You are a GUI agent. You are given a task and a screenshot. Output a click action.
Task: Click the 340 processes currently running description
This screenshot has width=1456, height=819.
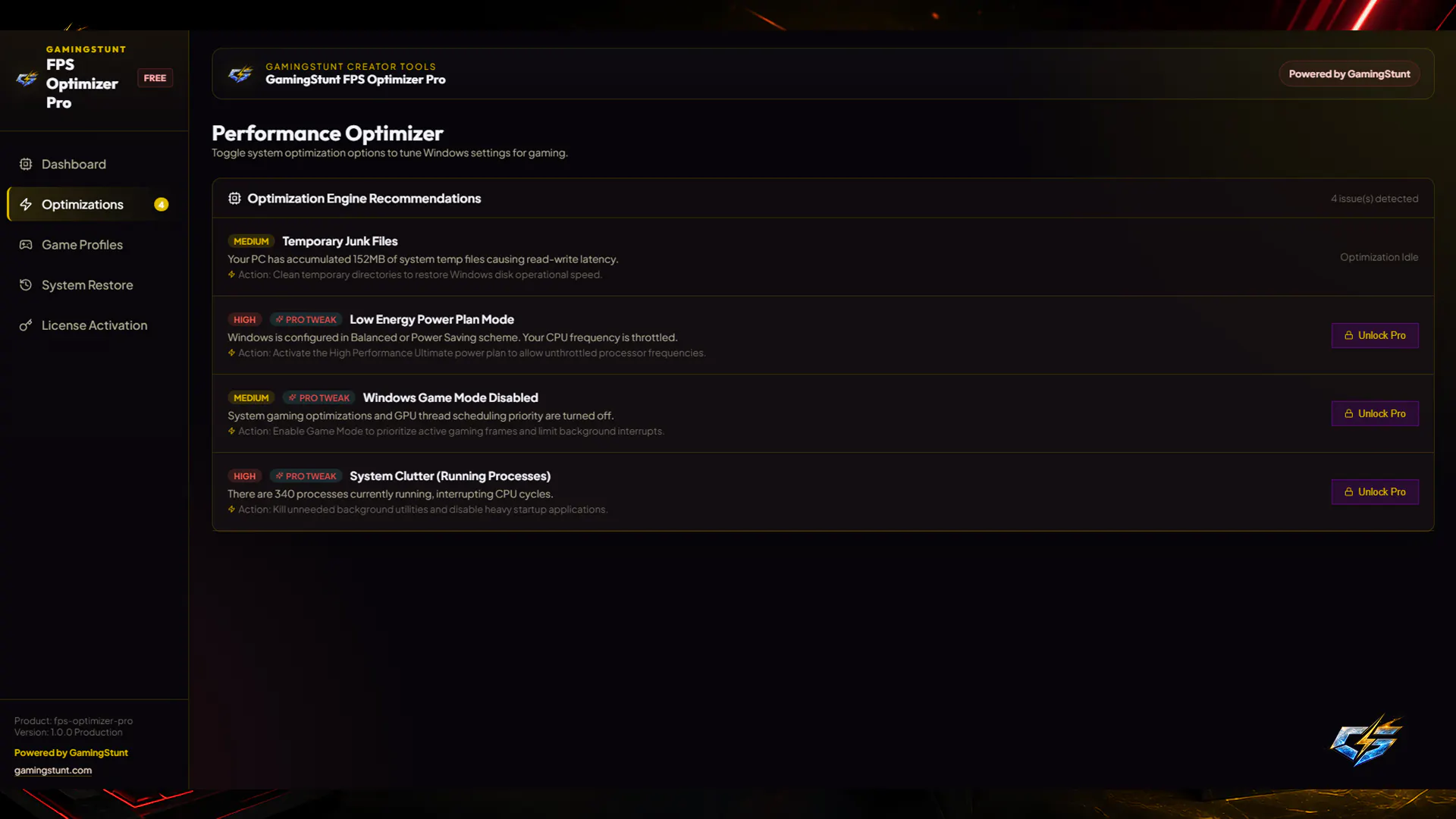click(x=391, y=494)
